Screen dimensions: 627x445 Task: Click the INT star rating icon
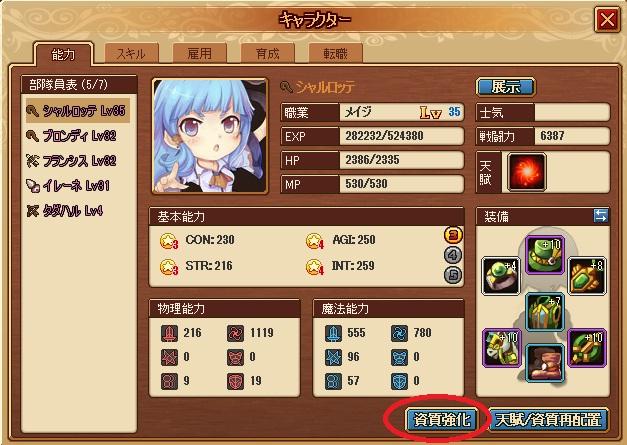[315, 267]
